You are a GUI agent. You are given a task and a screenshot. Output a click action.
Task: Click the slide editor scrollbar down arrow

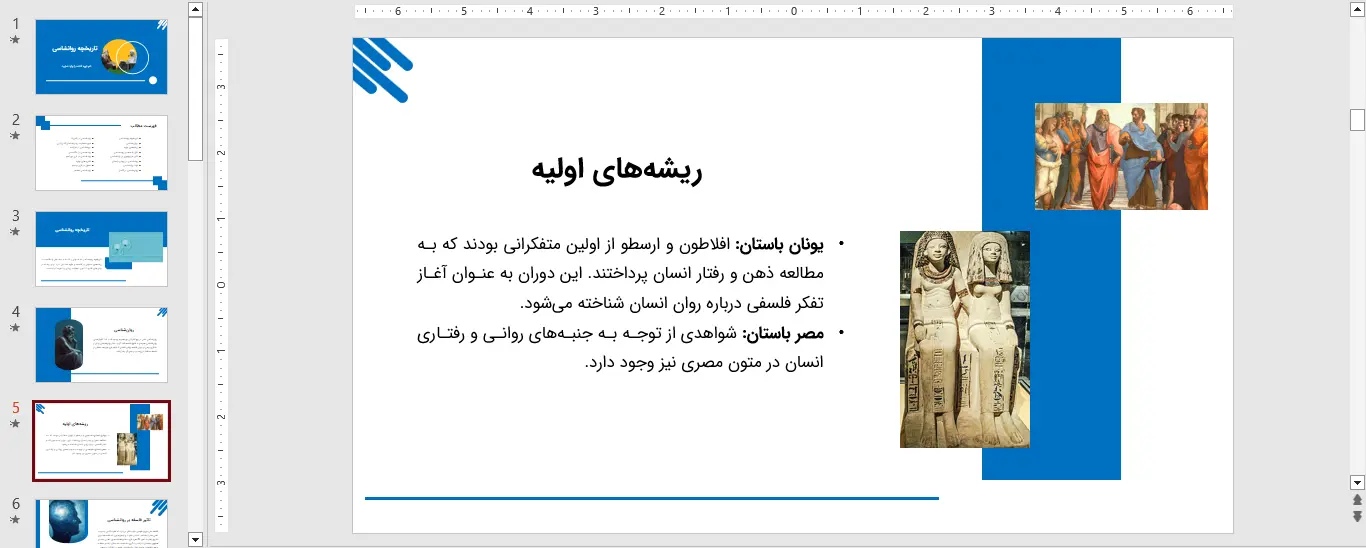(1357, 482)
